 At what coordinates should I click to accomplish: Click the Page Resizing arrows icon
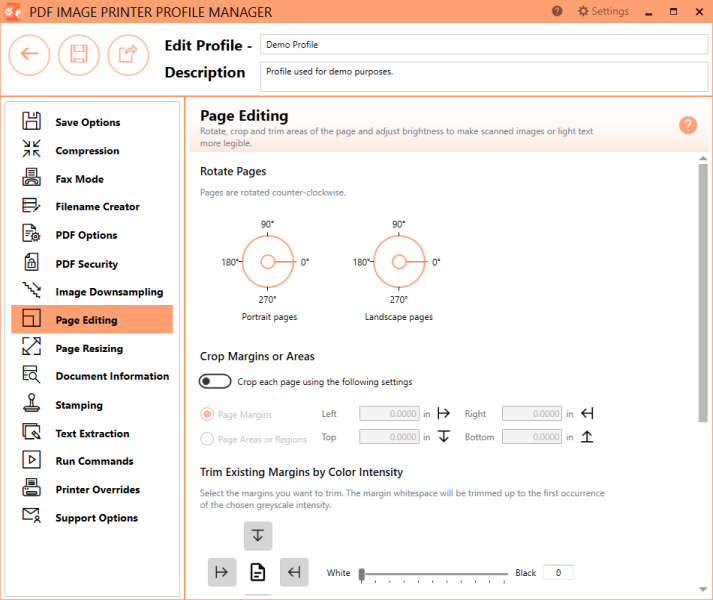pyautogui.click(x=31, y=346)
